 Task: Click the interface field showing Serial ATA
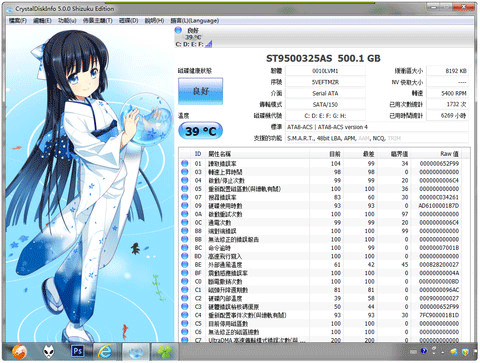click(325, 93)
